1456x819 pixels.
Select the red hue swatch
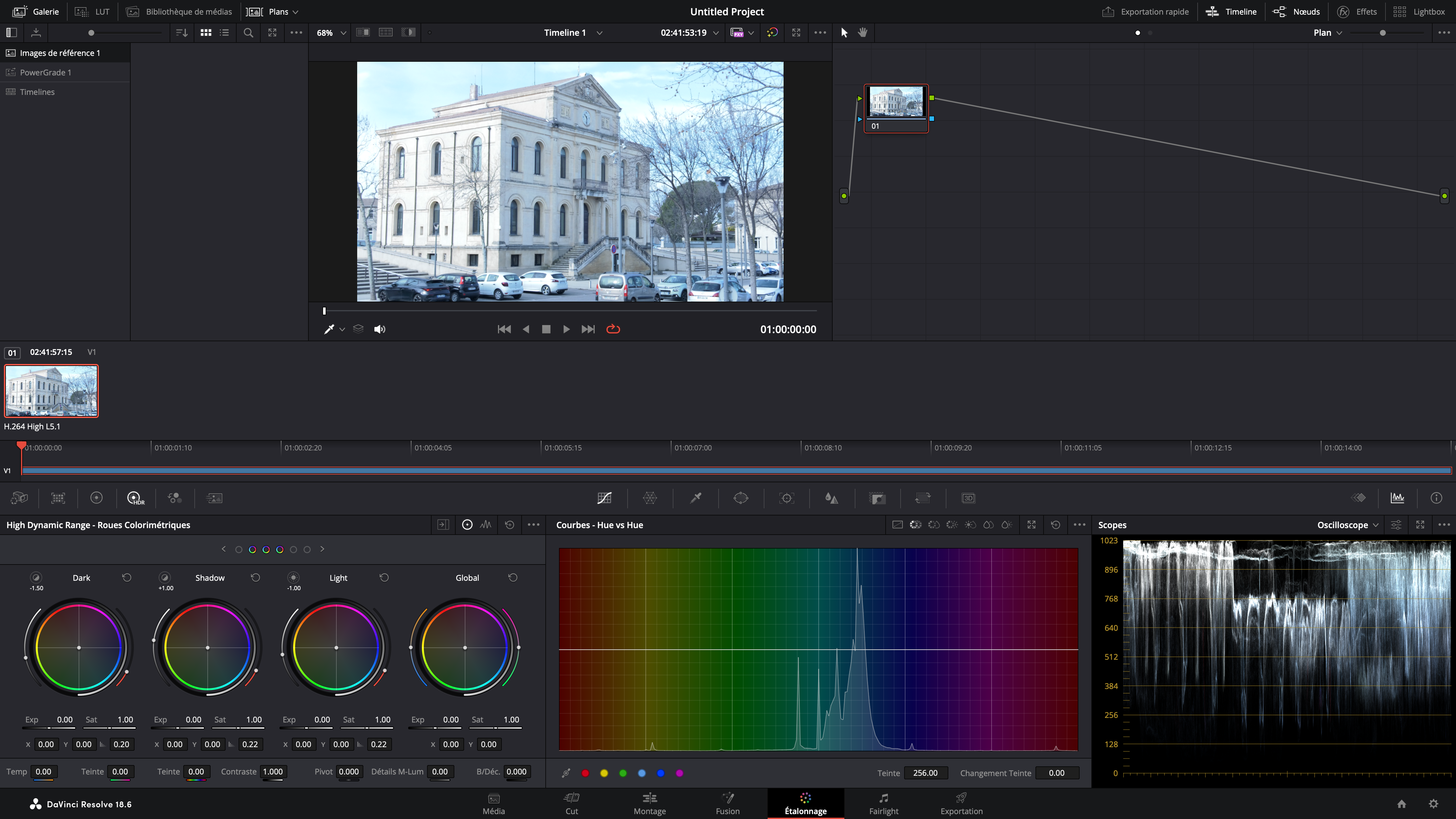point(585,773)
